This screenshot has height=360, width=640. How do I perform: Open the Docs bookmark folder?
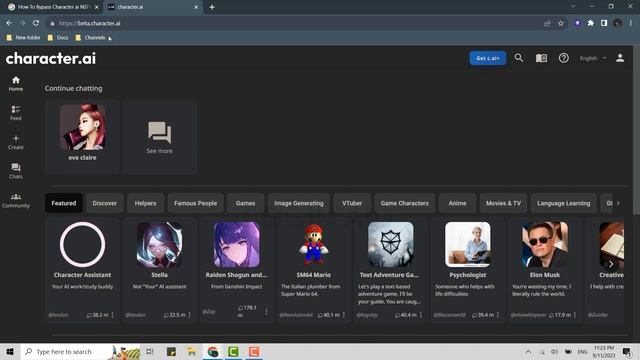tap(58, 38)
